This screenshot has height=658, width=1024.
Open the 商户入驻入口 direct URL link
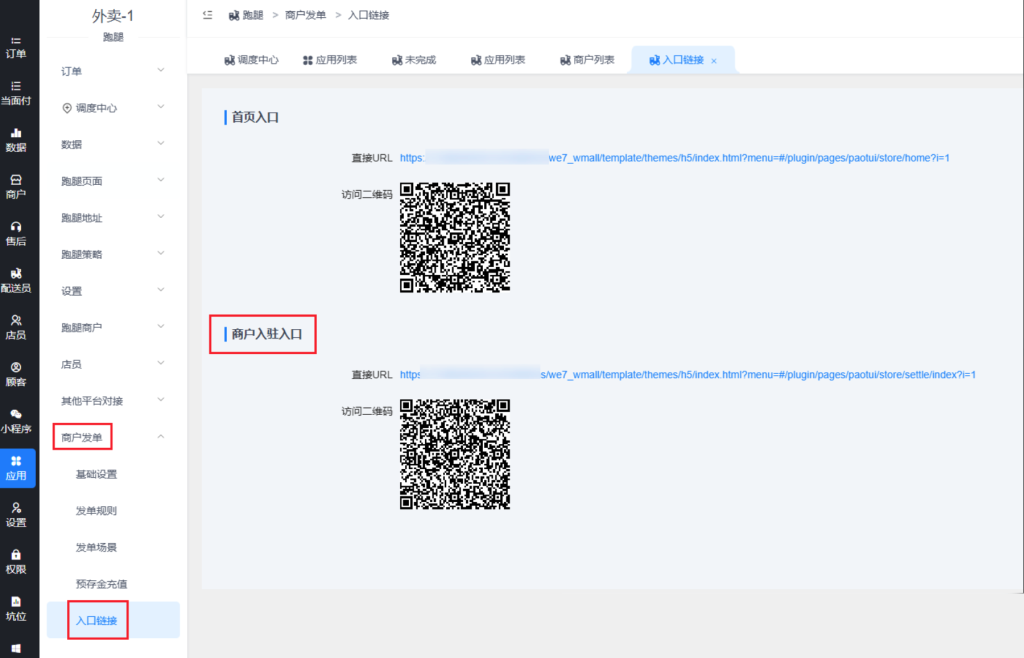(x=687, y=375)
